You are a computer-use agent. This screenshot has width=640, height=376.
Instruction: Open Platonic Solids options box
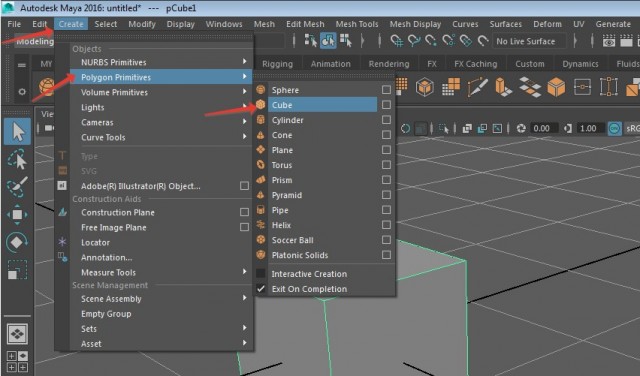click(386, 255)
